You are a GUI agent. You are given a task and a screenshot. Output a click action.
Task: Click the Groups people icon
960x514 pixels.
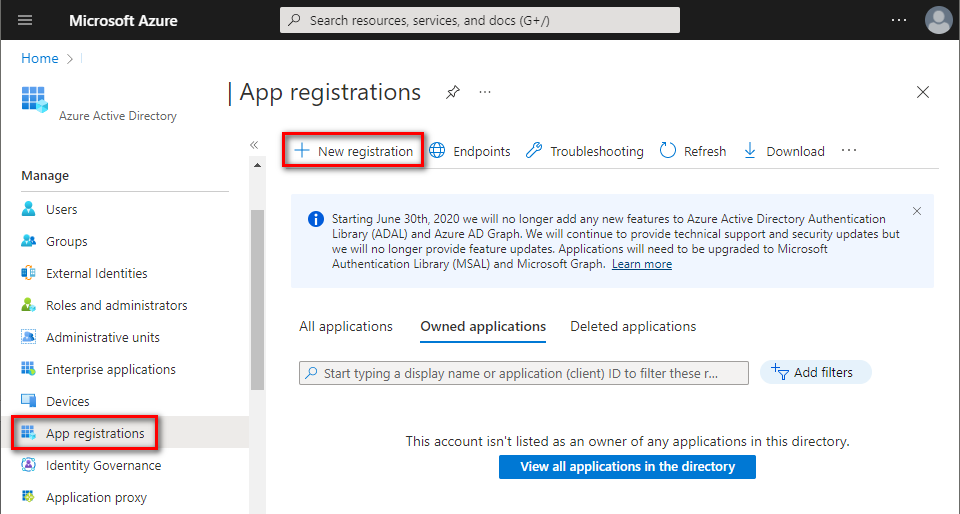point(28,240)
